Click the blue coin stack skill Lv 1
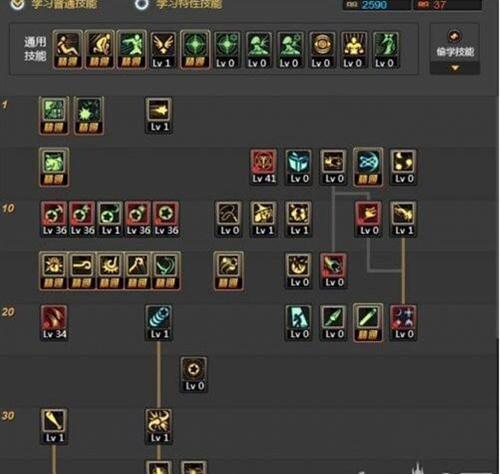 click(159, 323)
